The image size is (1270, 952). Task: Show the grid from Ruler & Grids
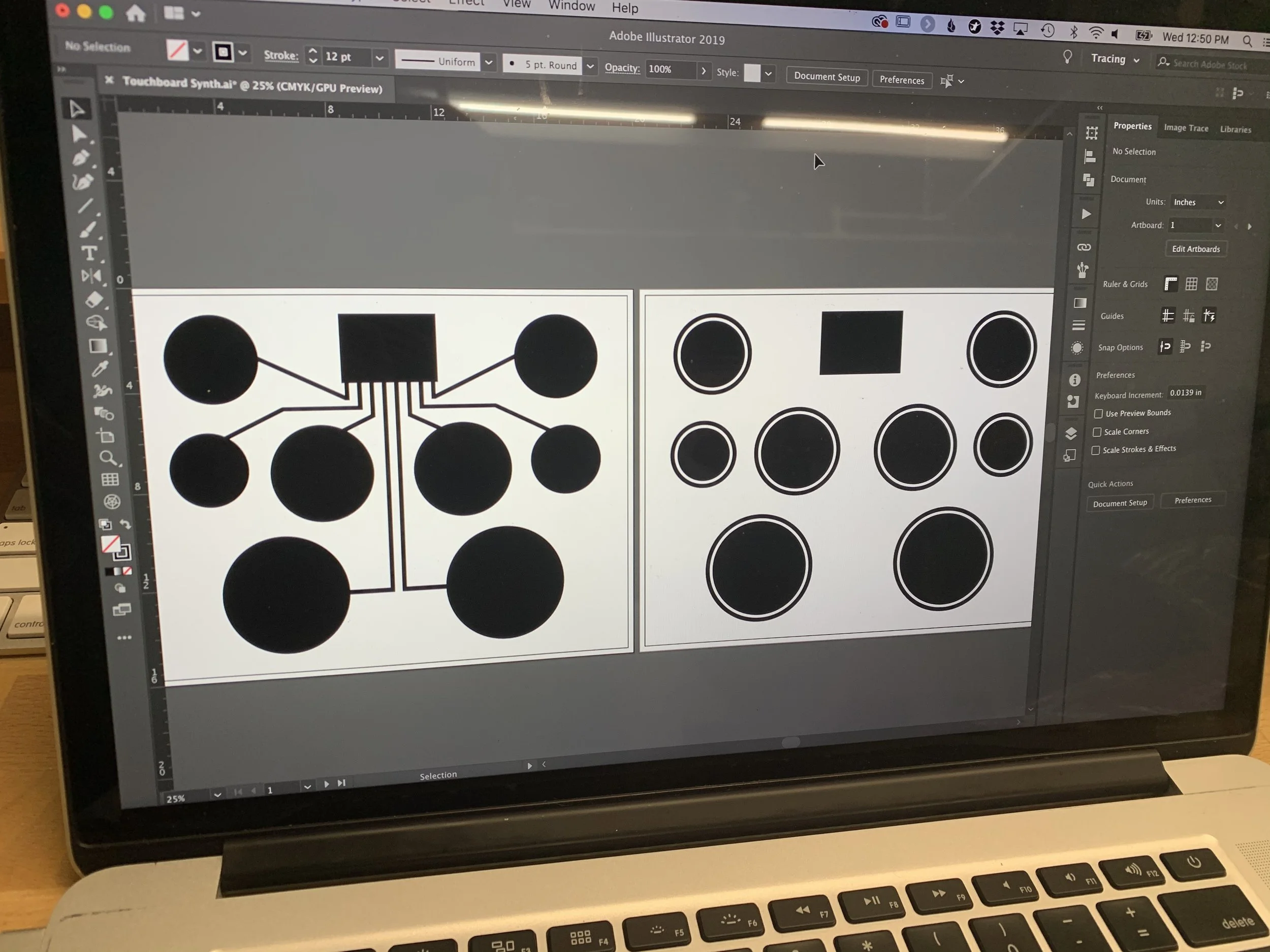click(1191, 284)
